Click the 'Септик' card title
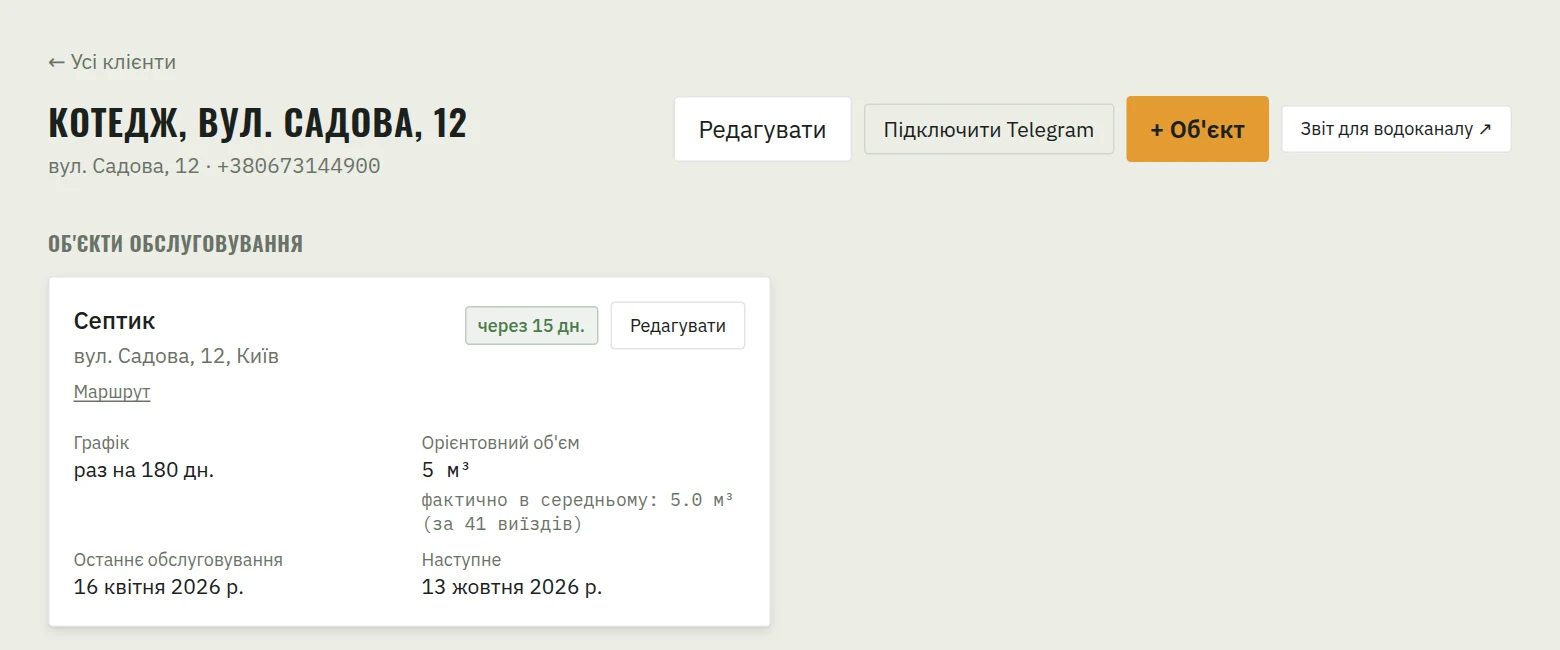This screenshot has width=1560, height=650. [115, 321]
